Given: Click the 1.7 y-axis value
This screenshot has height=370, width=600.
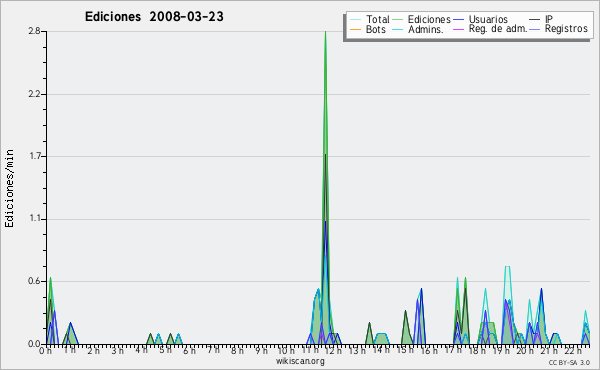Looking at the screenshot, I should click(34, 156).
